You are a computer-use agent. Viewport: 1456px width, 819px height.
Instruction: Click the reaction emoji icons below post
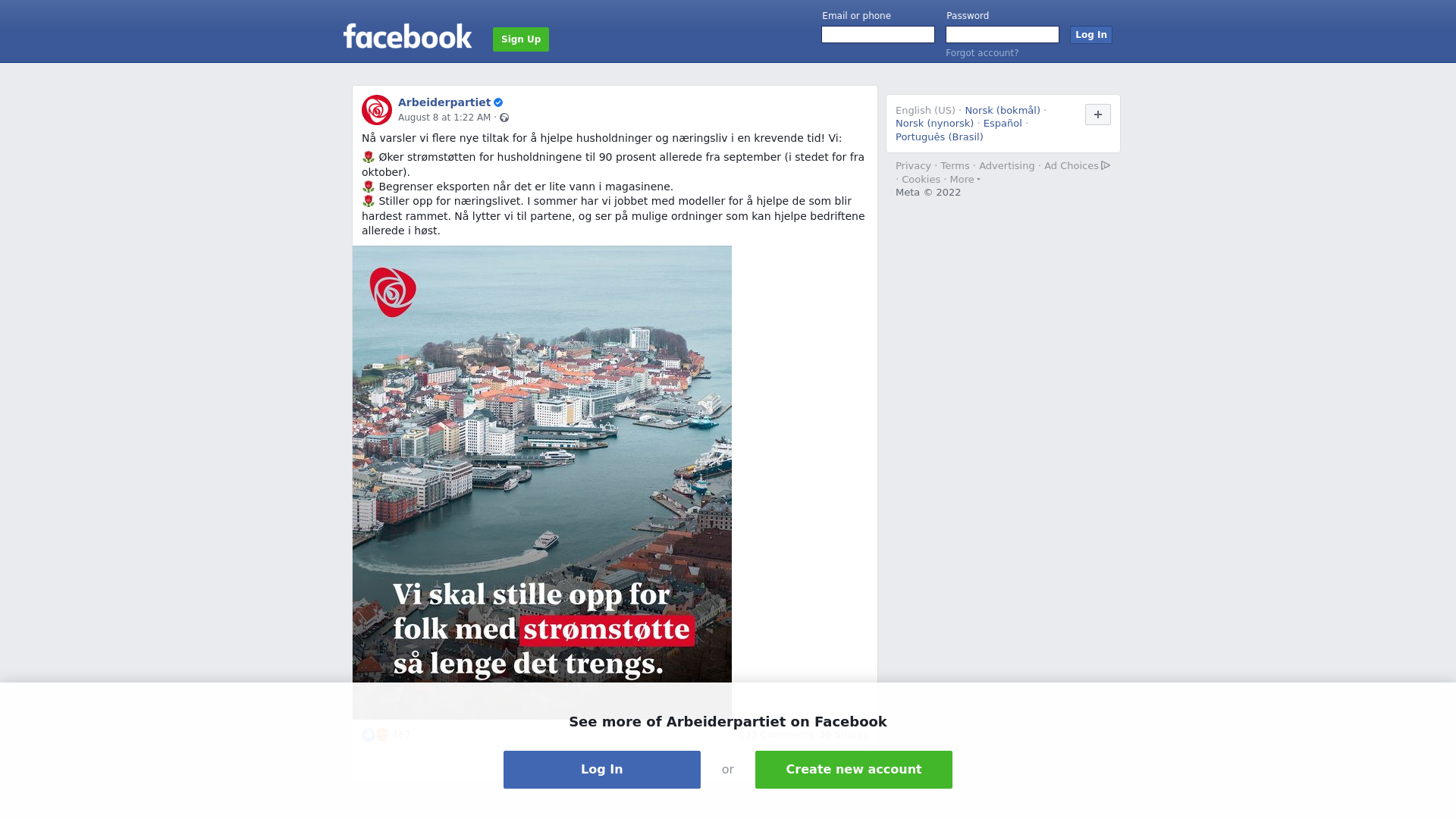click(x=375, y=734)
